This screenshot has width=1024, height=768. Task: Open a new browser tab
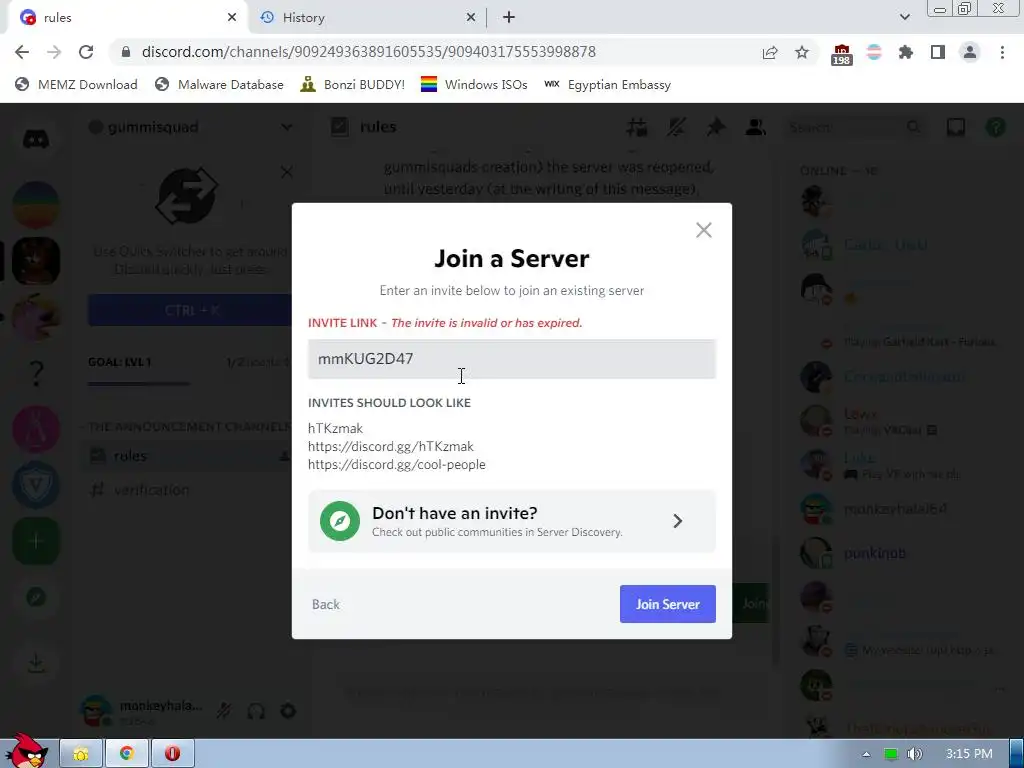click(509, 18)
